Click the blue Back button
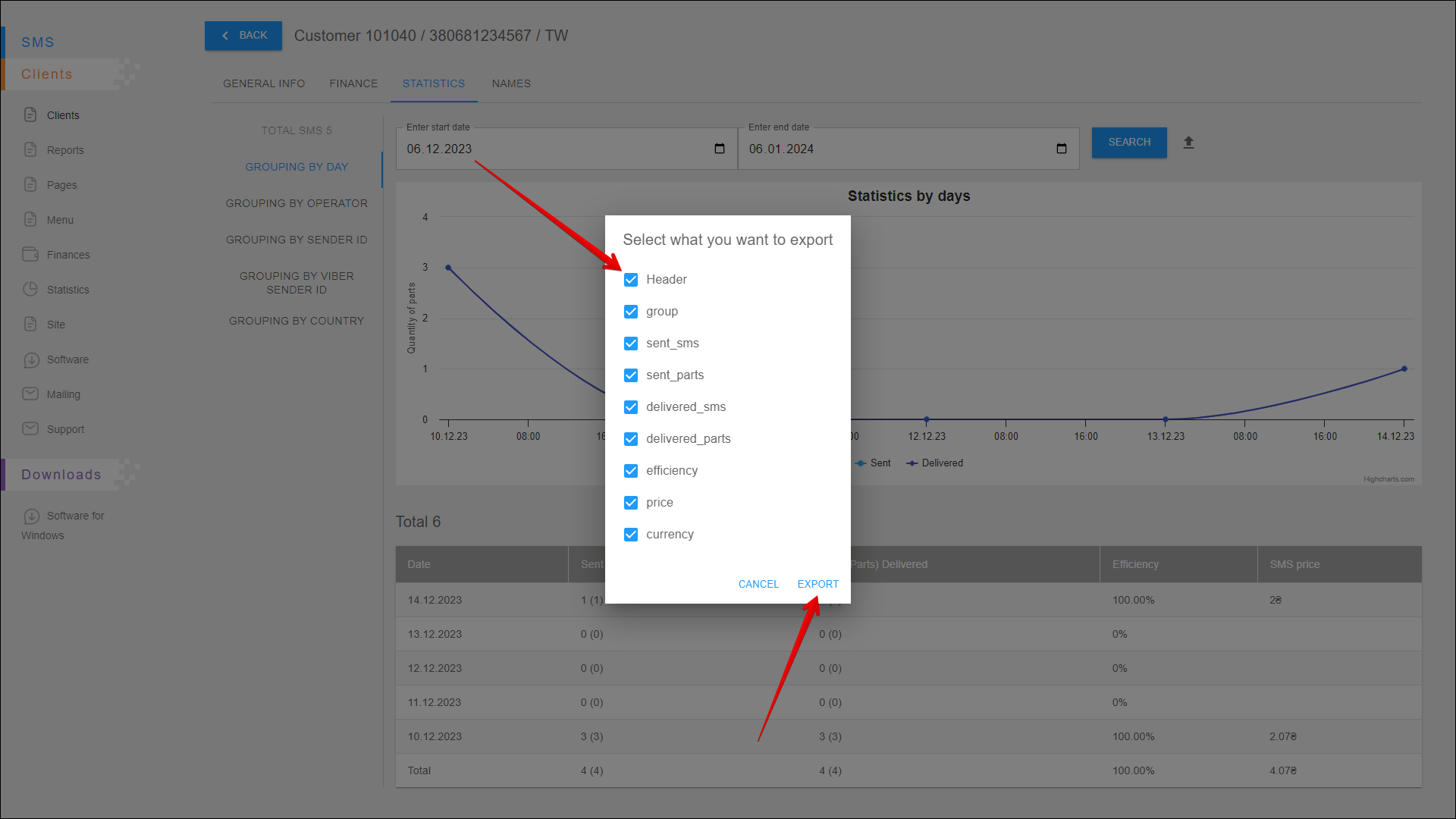The width and height of the screenshot is (1456, 819). [x=243, y=36]
